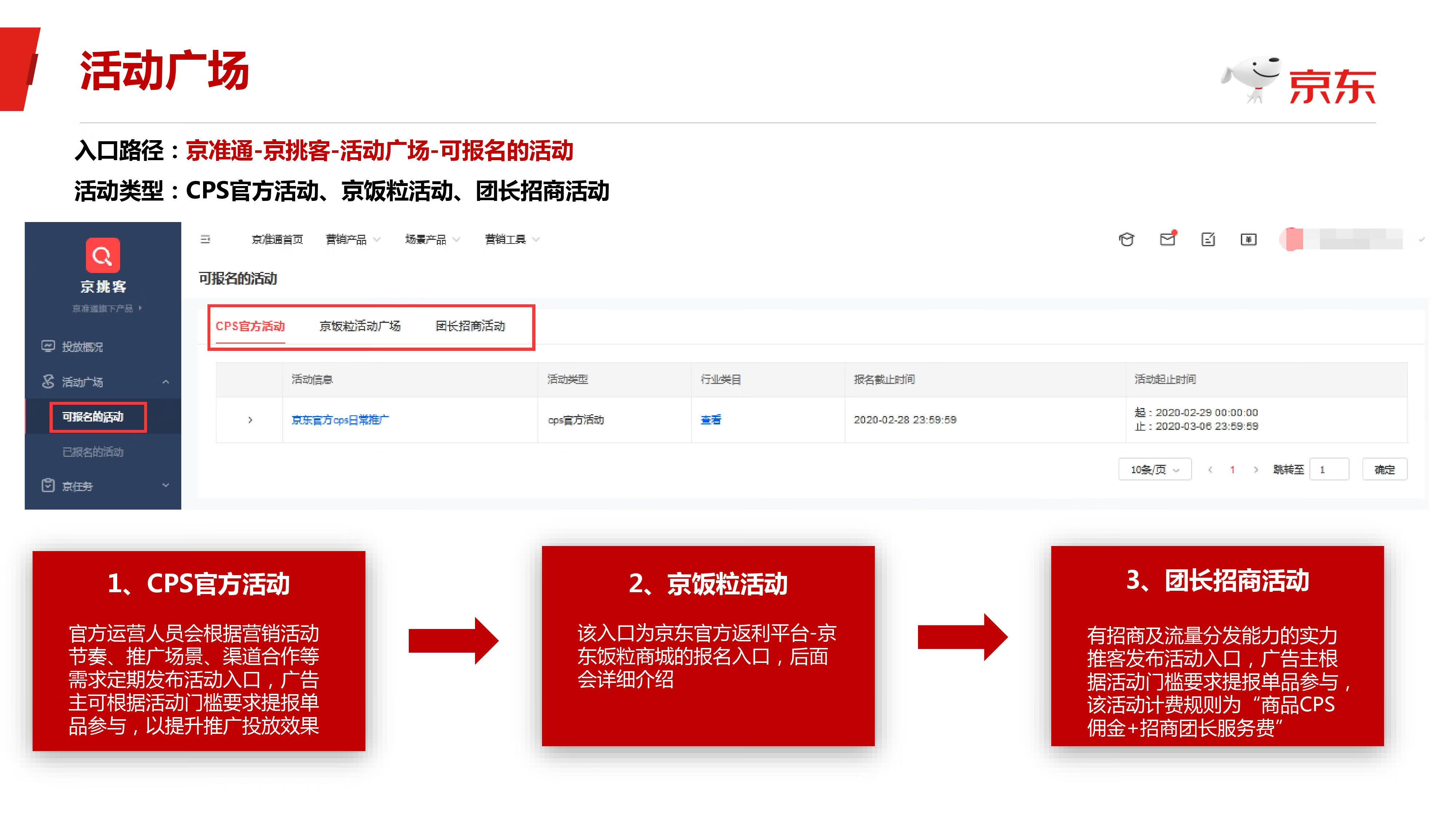1456x819 pixels.
Task: Click the blurred user avatar
Action: pyautogui.click(x=1291, y=240)
